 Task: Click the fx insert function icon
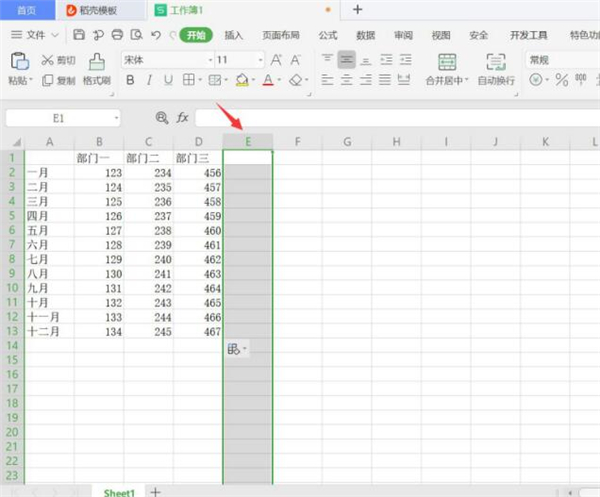[183, 118]
